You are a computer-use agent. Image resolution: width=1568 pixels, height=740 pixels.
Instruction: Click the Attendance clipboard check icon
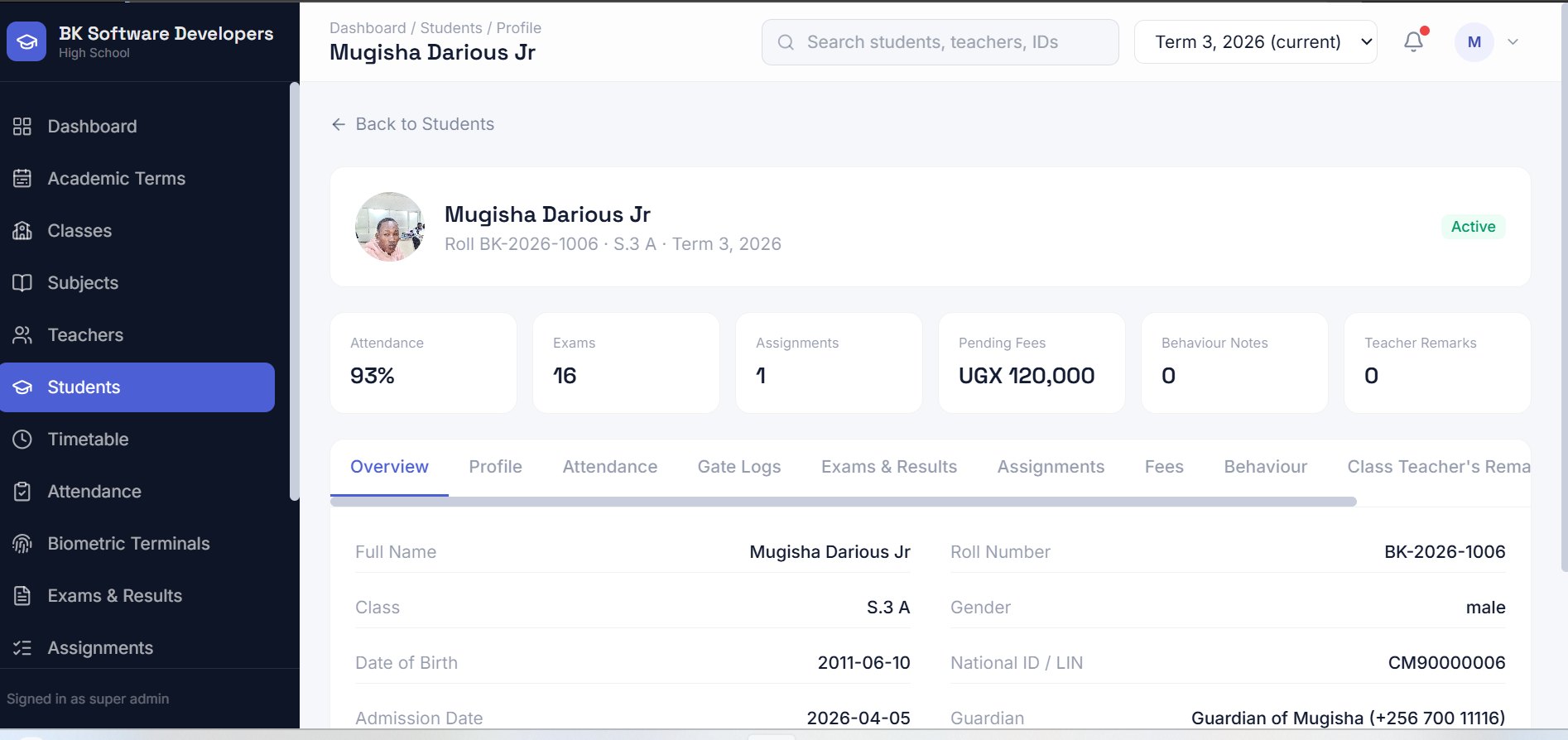pyautogui.click(x=22, y=492)
